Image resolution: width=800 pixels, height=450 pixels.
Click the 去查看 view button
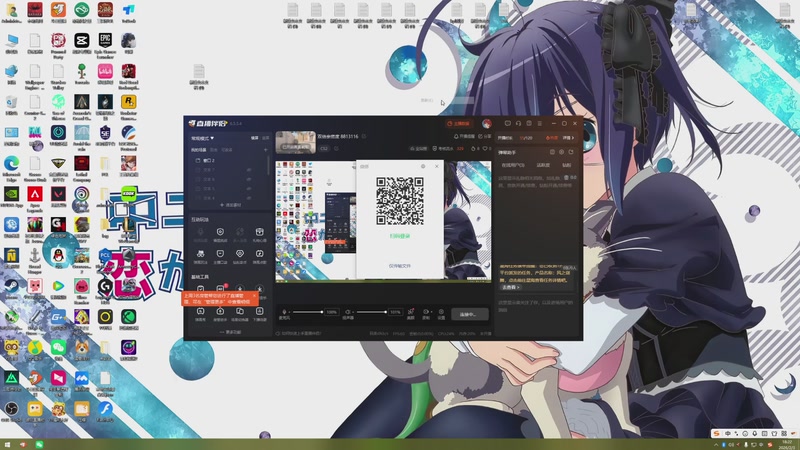tap(510, 287)
